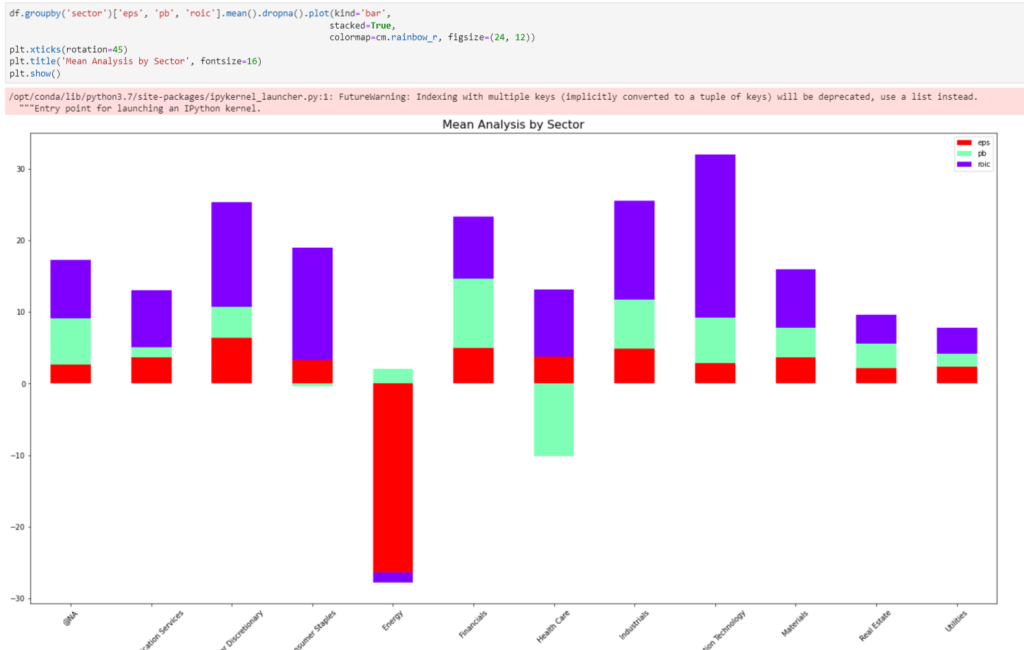Click the green pb legend swatch

964,154
